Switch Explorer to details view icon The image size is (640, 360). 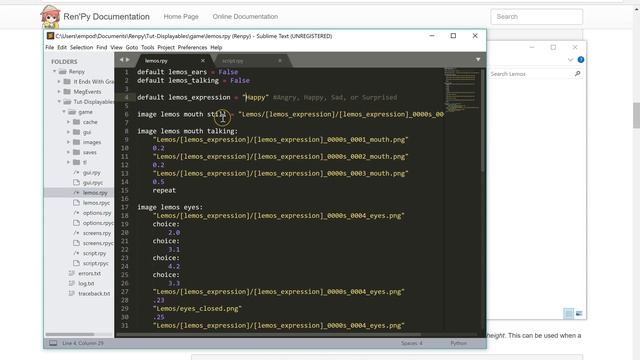tap(568, 313)
